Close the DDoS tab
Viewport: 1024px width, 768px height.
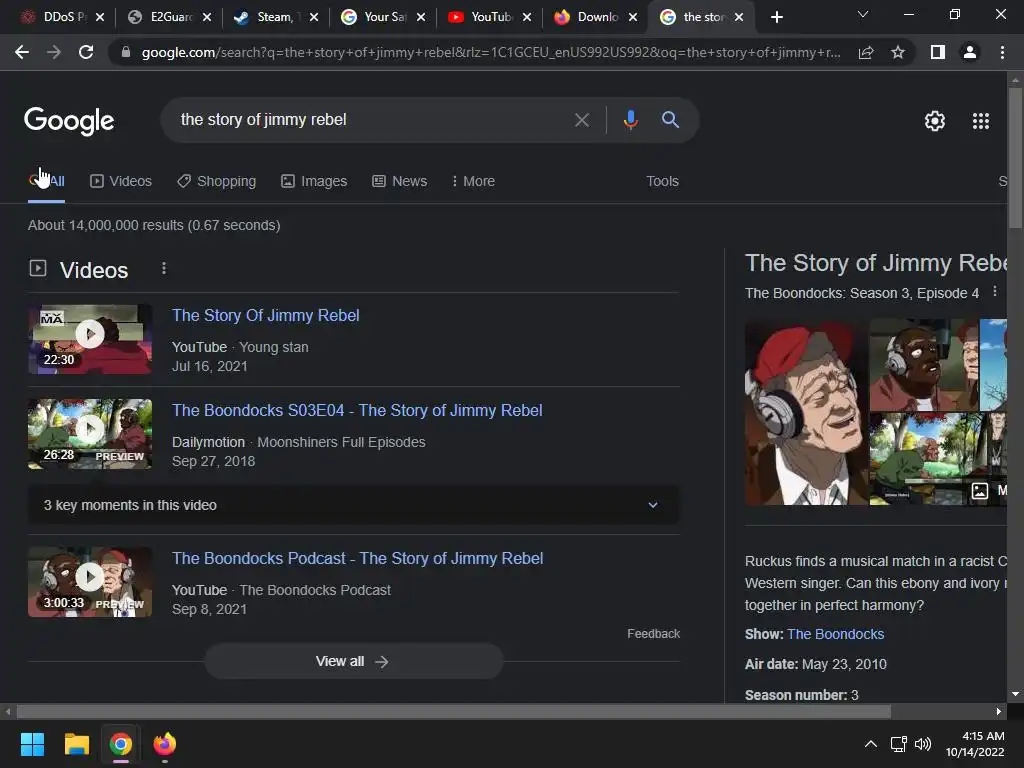coord(100,17)
